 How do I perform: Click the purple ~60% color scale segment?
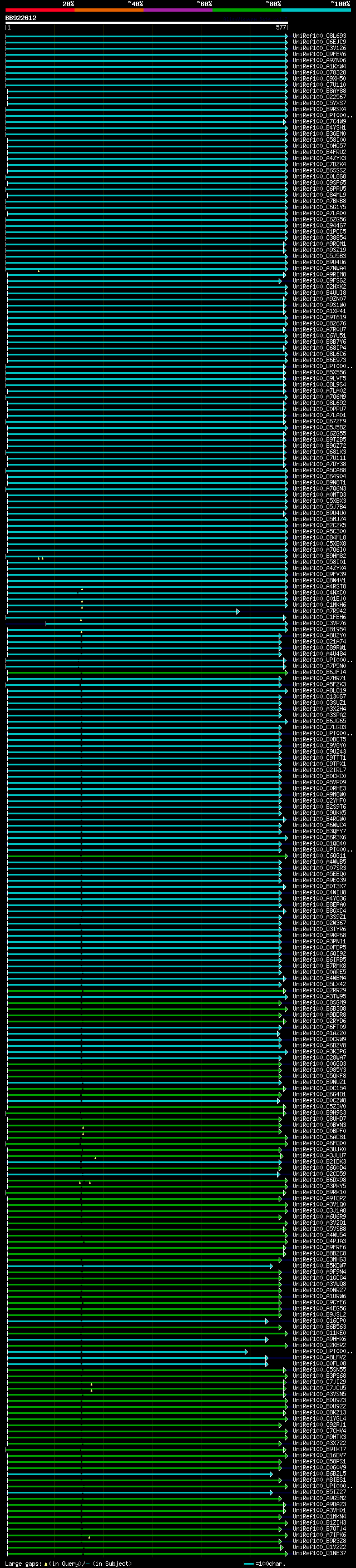tap(179, 10)
